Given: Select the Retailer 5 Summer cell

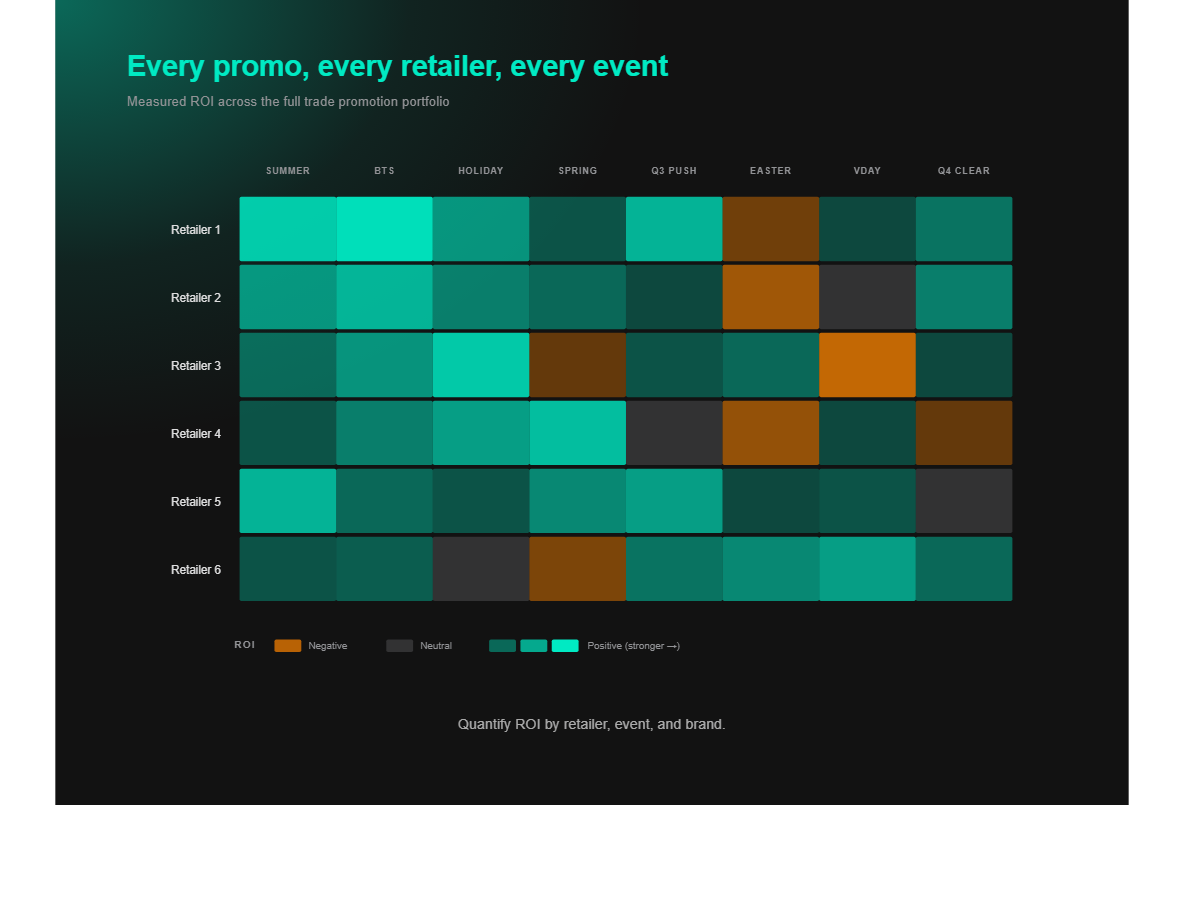Looking at the screenshot, I should tap(288, 501).
